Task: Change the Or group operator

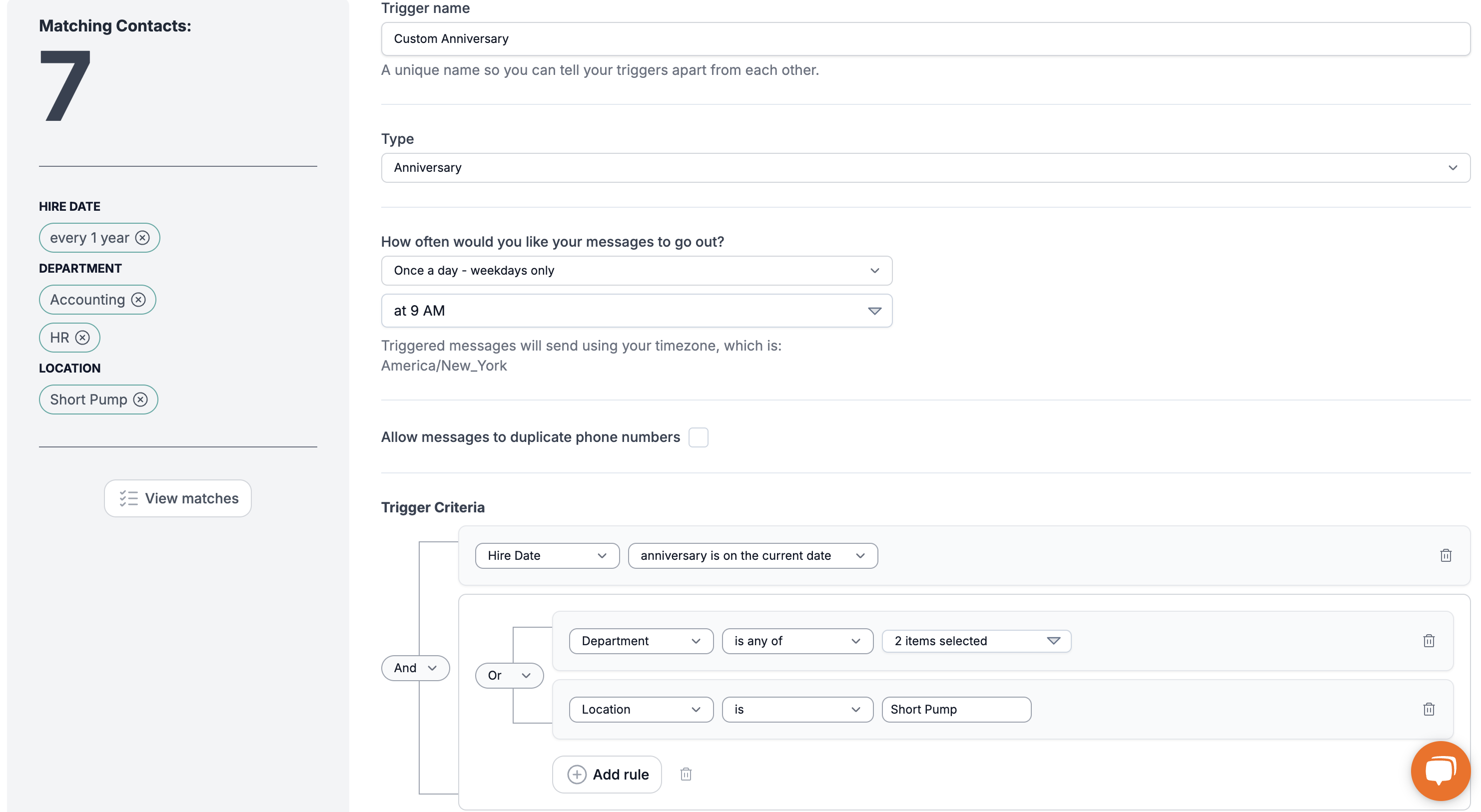Action: pyautogui.click(x=509, y=675)
